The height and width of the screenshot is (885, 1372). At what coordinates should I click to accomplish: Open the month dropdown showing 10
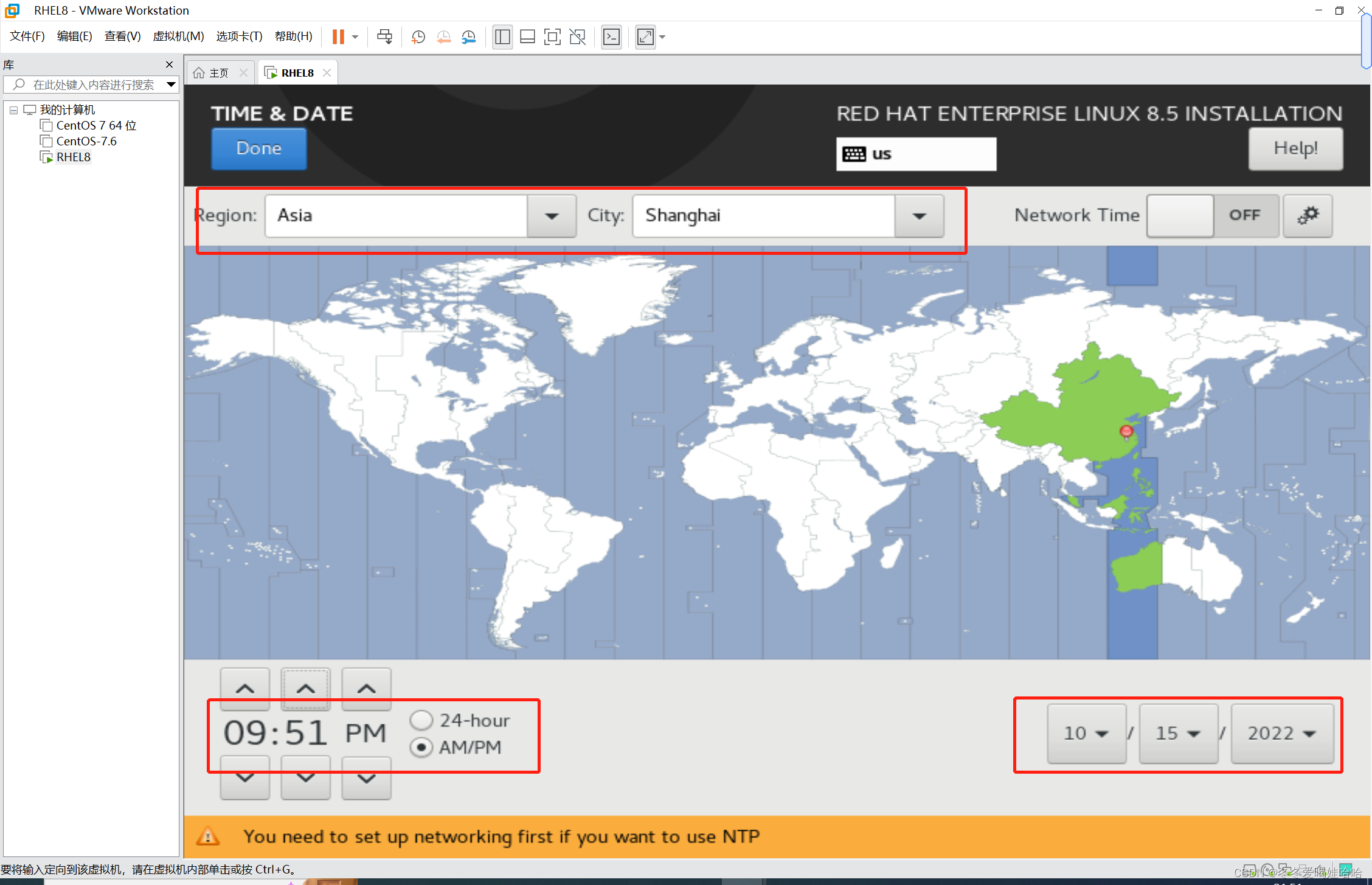(x=1086, y=734)
